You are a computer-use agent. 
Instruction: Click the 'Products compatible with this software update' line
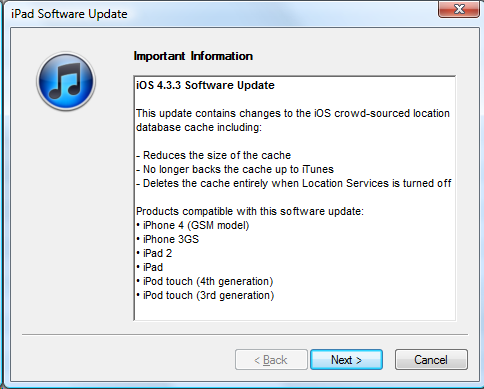click(250, 211)
